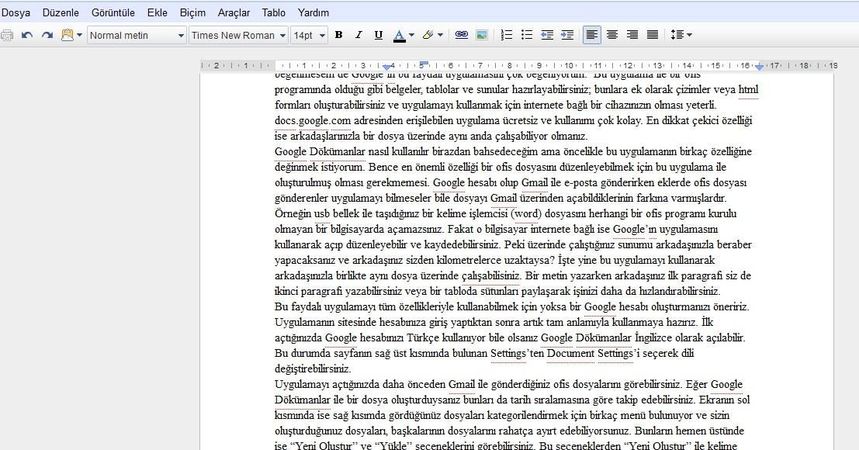Expand the 14pt font size dropdown
Viewport: 859px width, 450px height.
point(307,35)
